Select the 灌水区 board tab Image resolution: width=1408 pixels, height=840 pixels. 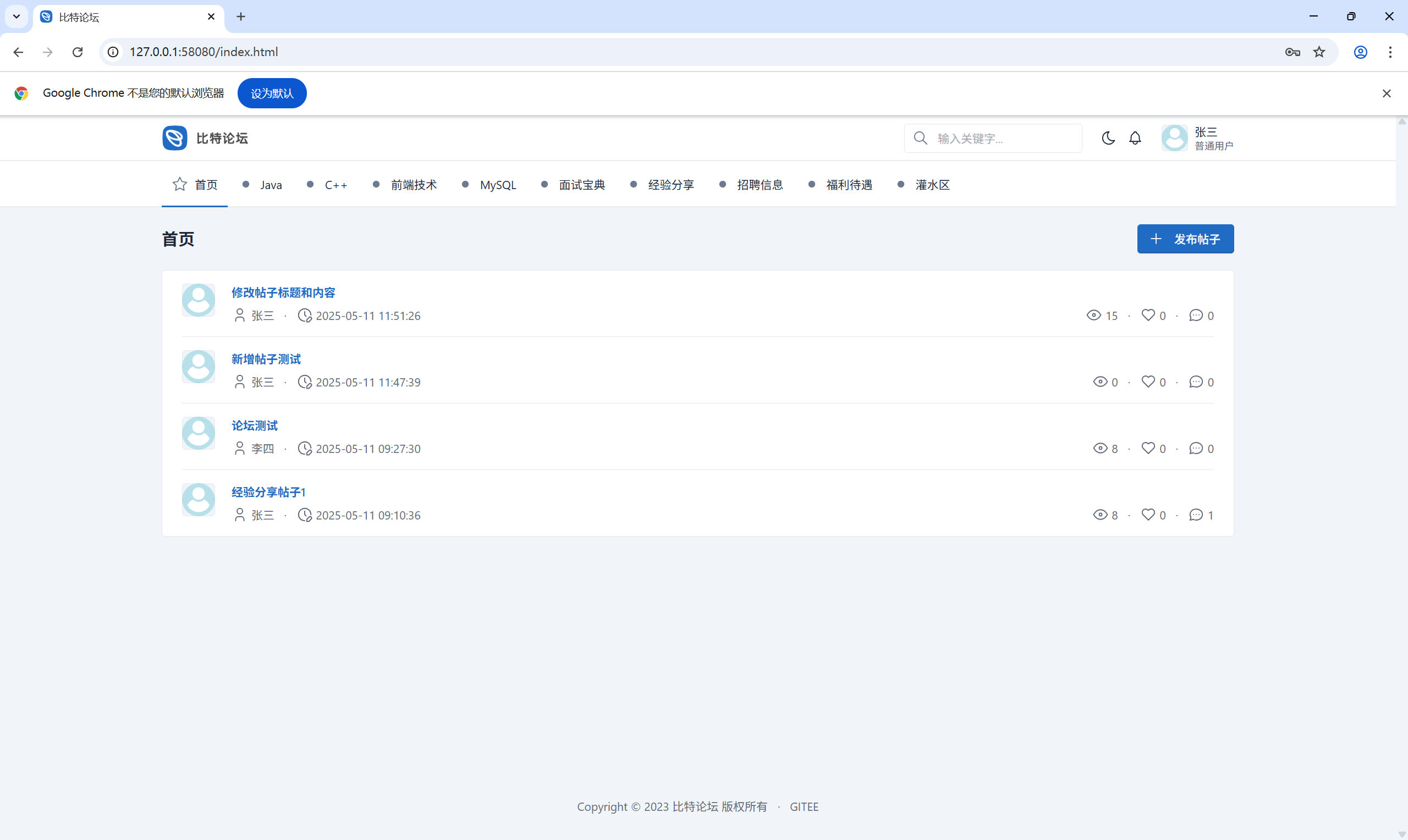932,185
